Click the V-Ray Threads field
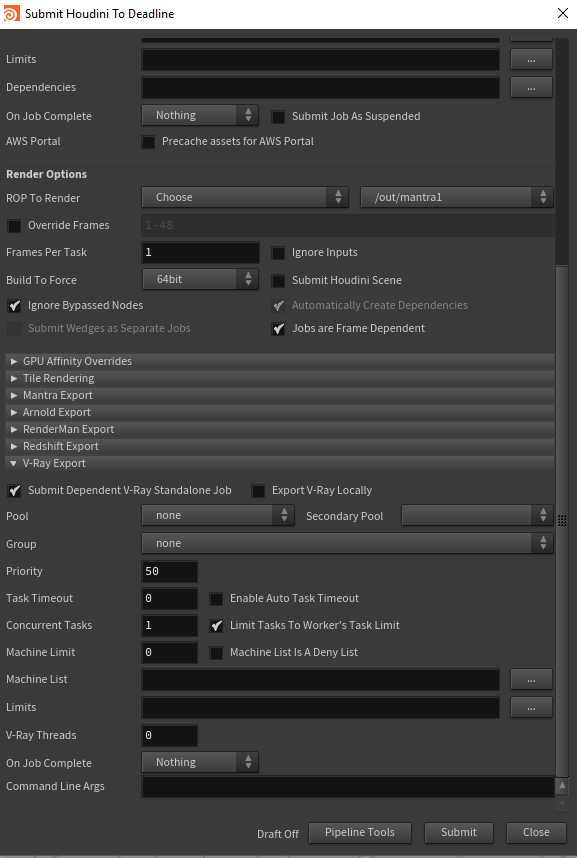Screen dimensions: 577x858 170,735
